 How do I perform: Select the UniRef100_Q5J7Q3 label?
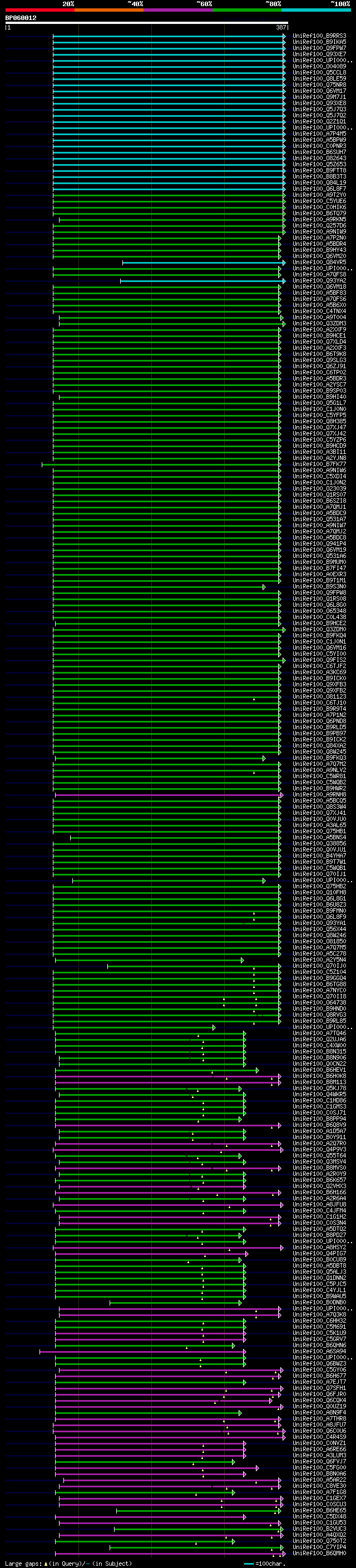319,109
